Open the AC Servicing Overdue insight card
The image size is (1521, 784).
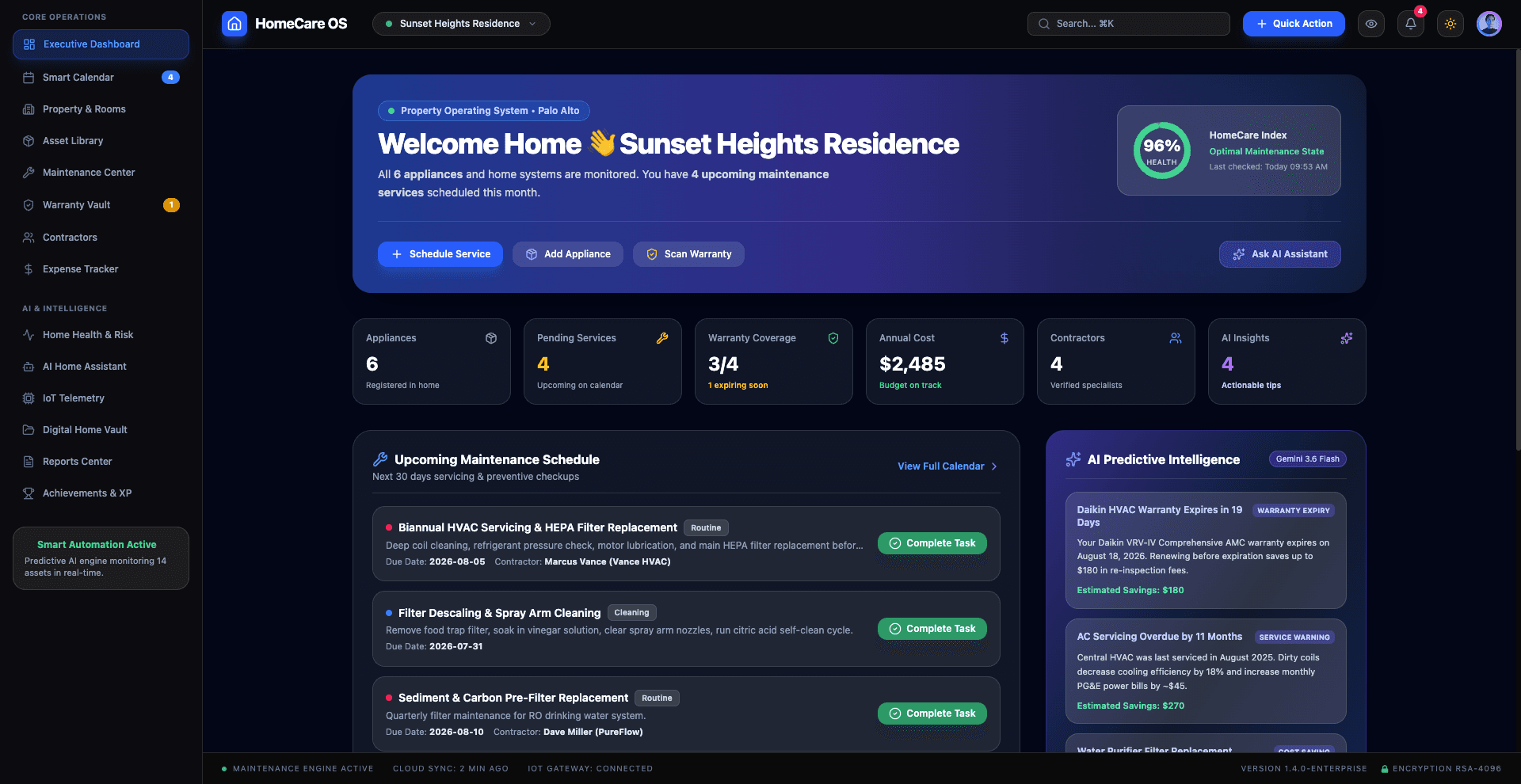1206,671
